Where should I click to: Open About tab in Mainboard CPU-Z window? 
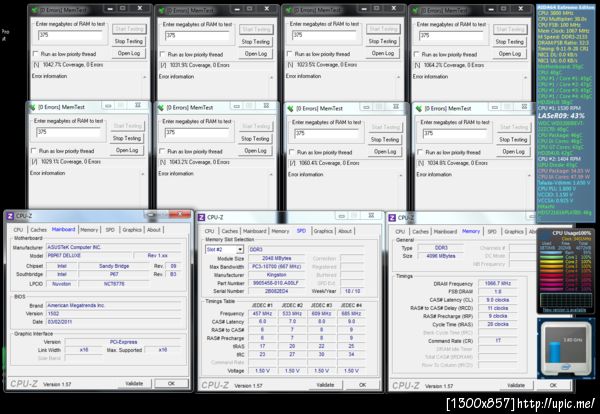tap(154, 230)
